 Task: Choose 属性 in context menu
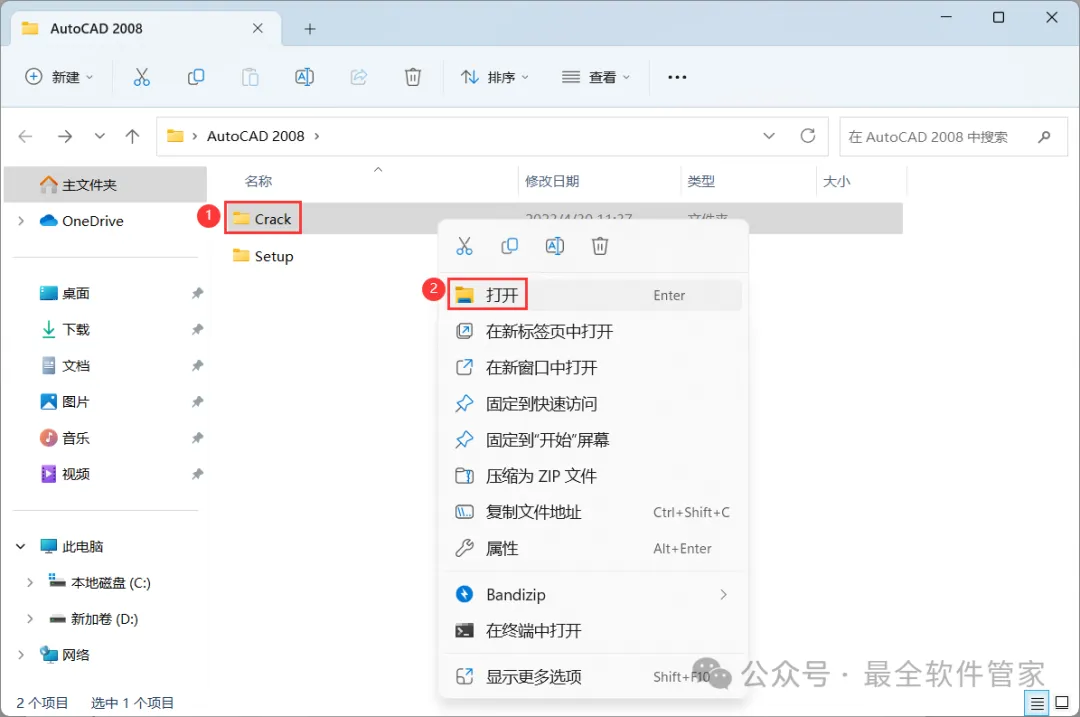tap(593, 548)
